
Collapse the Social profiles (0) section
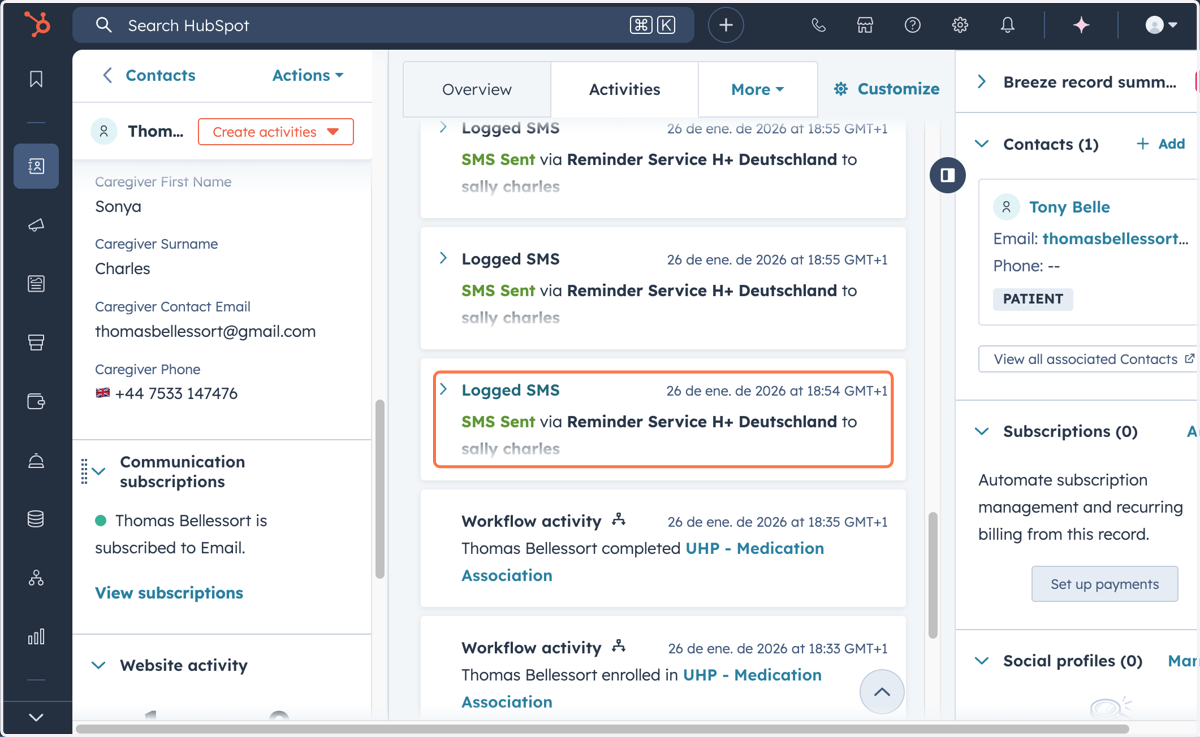pos(982,661)
